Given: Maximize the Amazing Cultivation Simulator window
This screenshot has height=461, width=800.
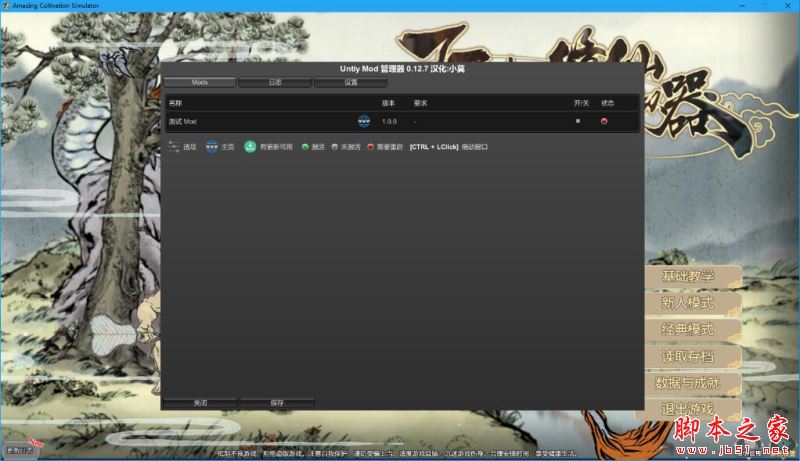Looking at the screenshot, I should 765,6.
